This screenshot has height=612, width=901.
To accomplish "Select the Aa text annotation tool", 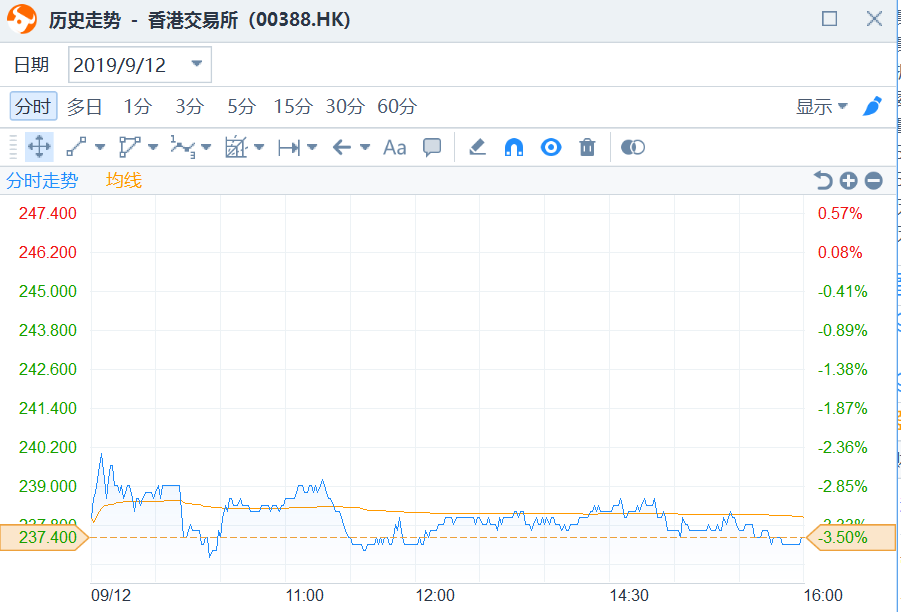I will (395, 148).
